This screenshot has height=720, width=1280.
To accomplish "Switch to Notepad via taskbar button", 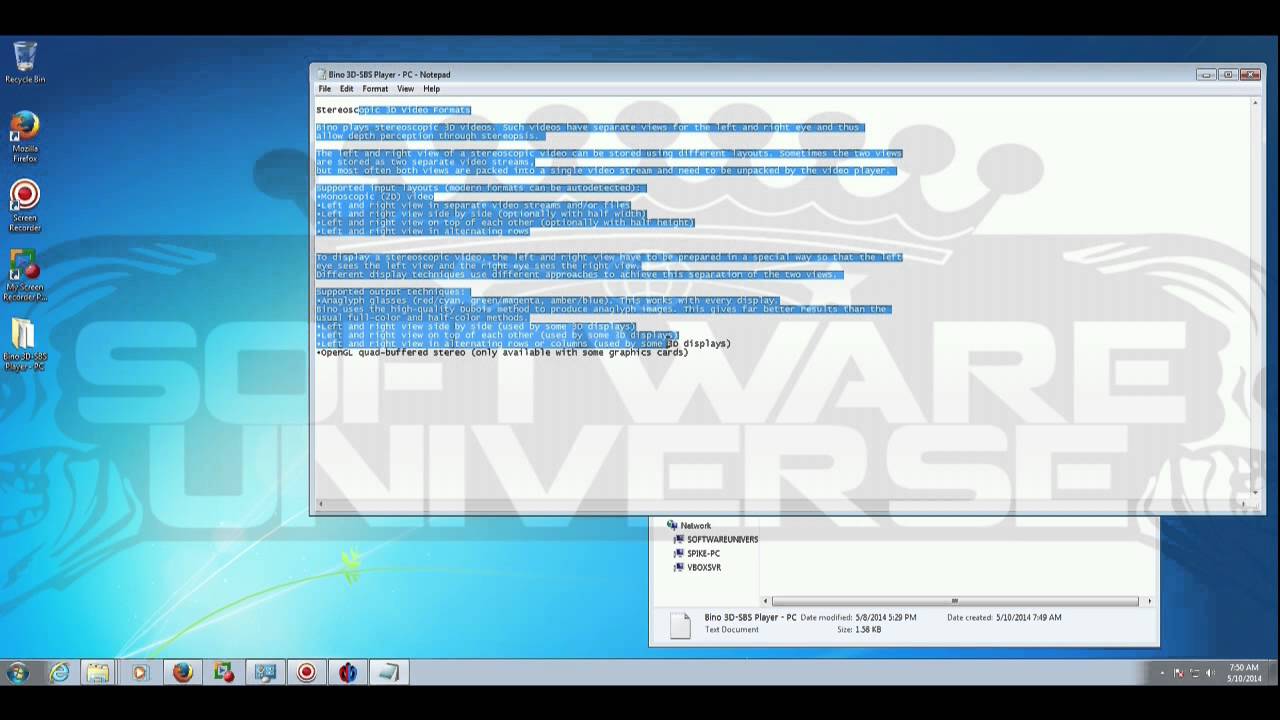I will tap(389, 673).
